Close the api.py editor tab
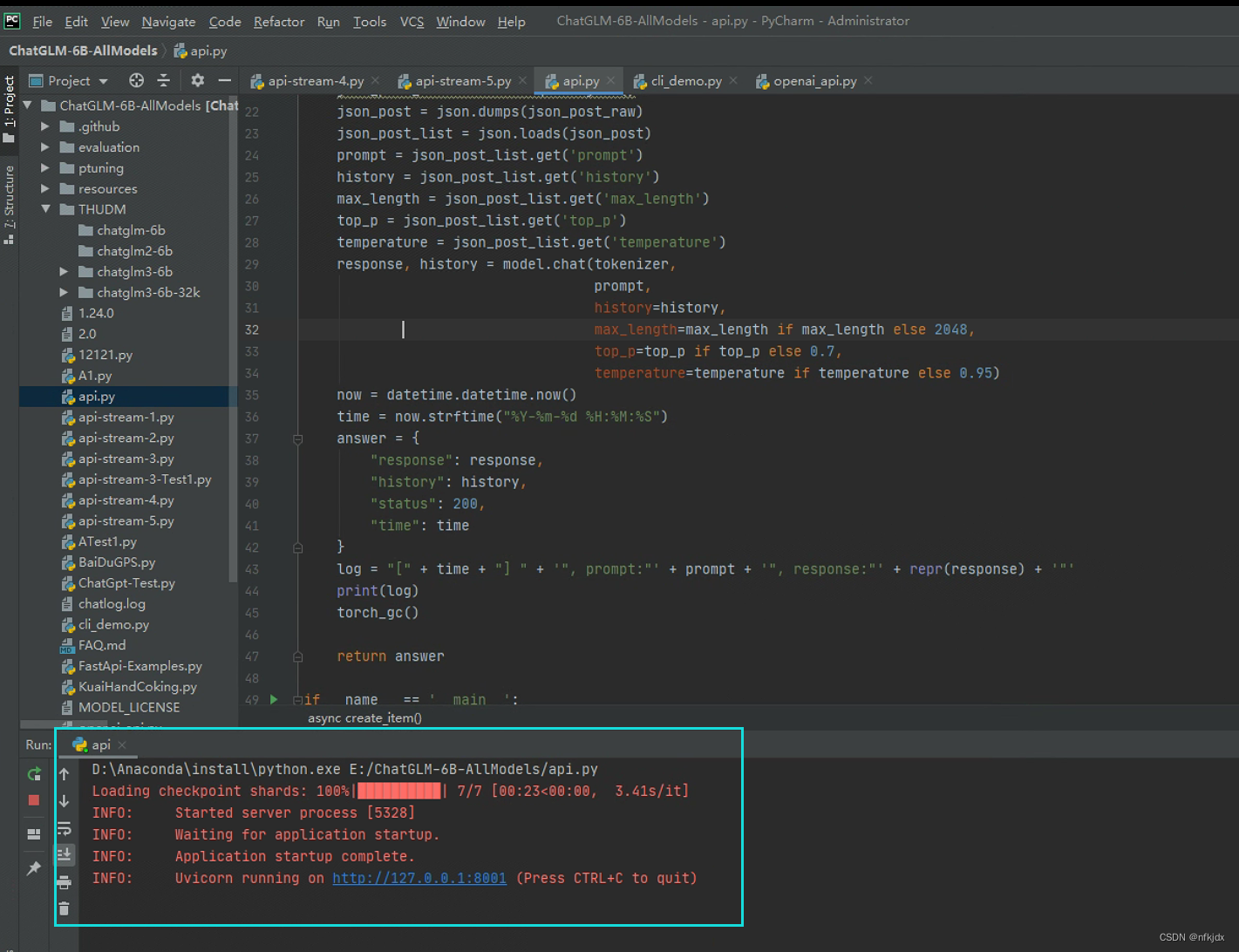This screenshot has width=1239, height=952. click(611, 80)
